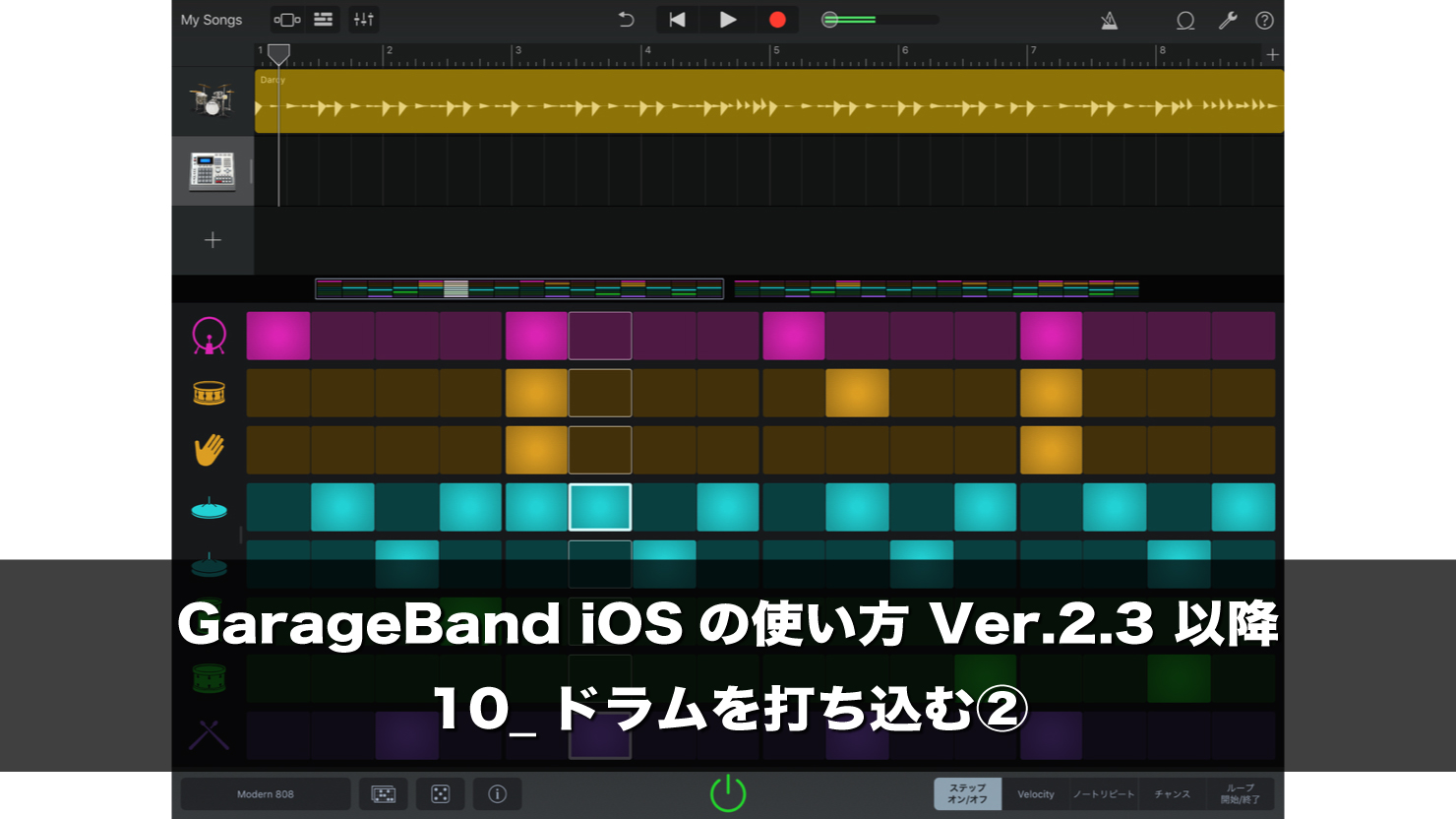Turn off closed hi-hat step 2
The width and height of the screenshot is (1456, 819).
pos(342,507)
